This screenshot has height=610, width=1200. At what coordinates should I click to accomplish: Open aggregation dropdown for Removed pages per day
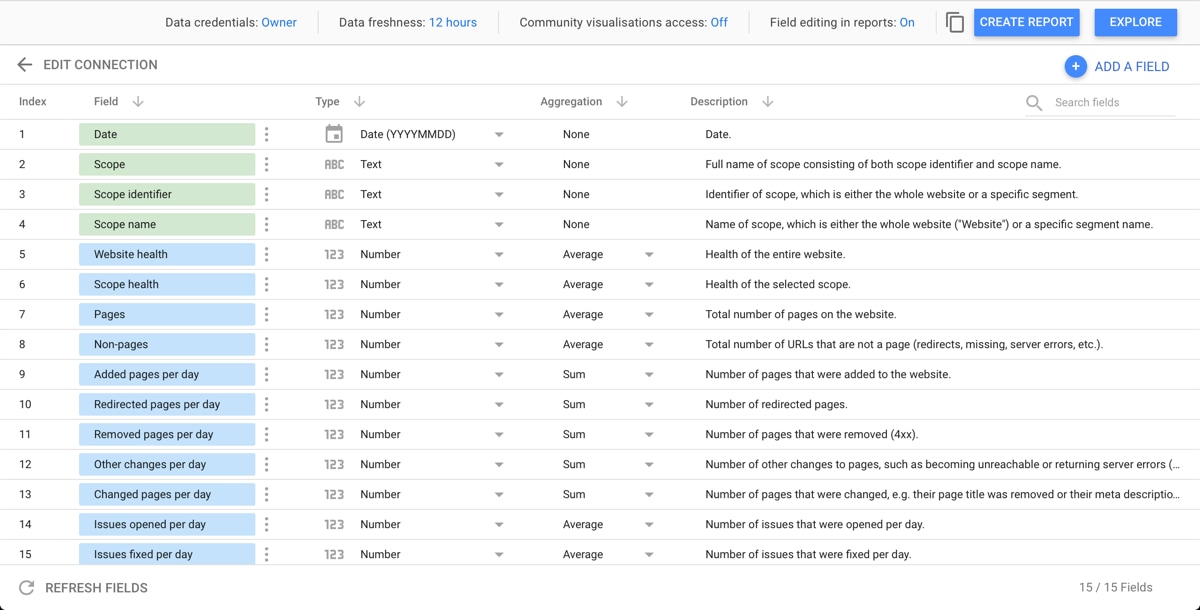click(649, 435)
